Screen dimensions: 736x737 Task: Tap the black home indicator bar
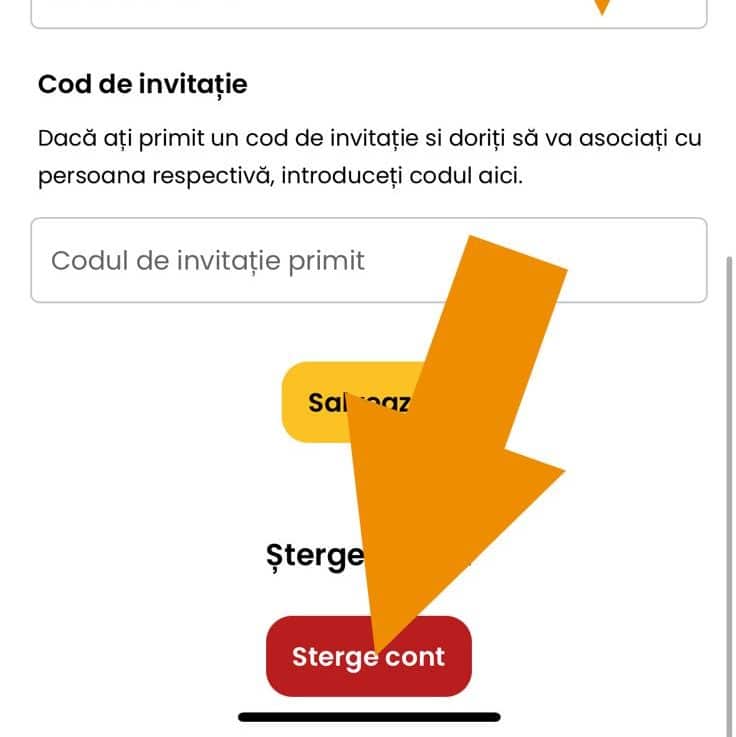[369, 717]
